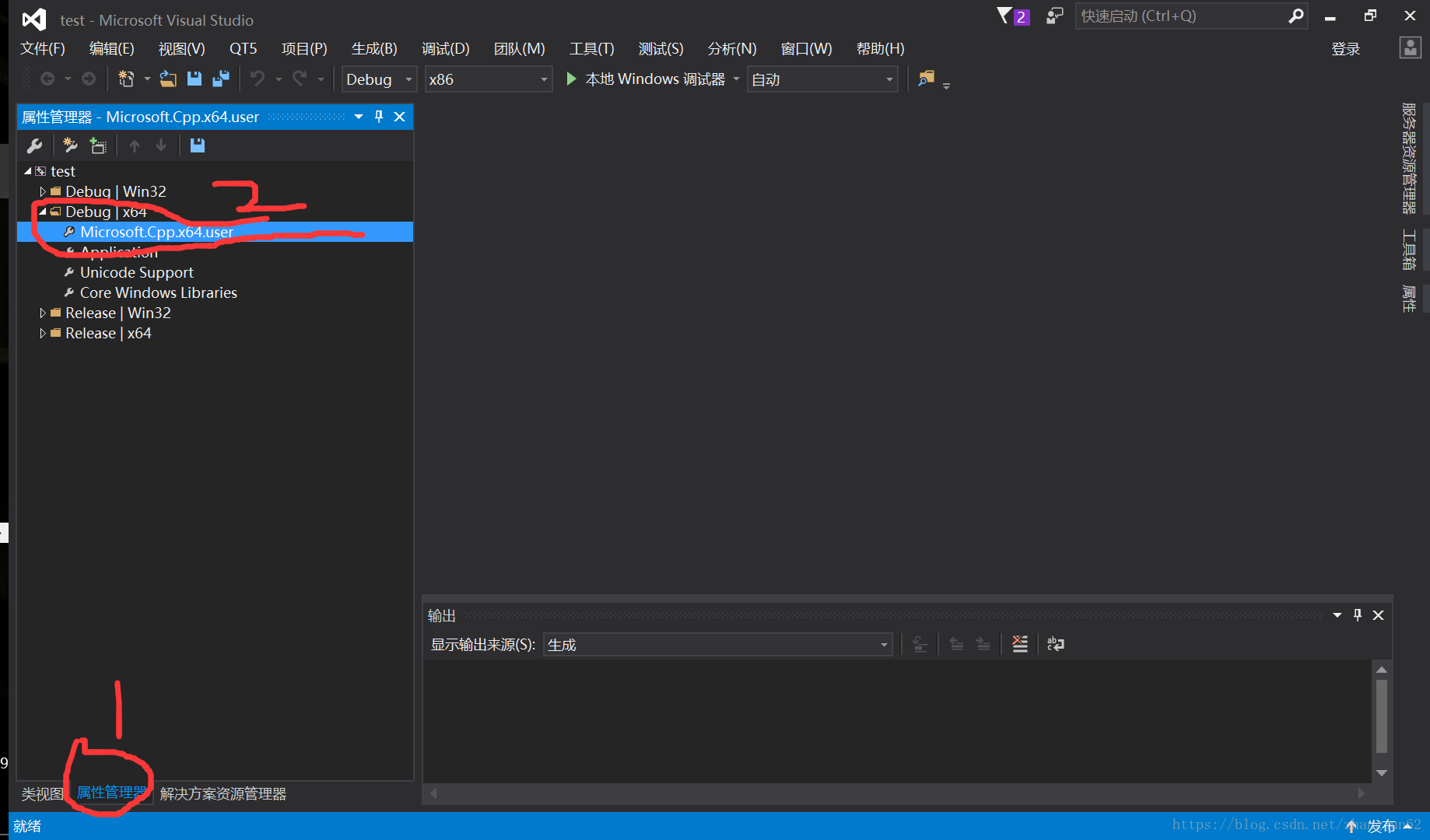
Task: Open the QT5 menu
Action: point(243,48)
